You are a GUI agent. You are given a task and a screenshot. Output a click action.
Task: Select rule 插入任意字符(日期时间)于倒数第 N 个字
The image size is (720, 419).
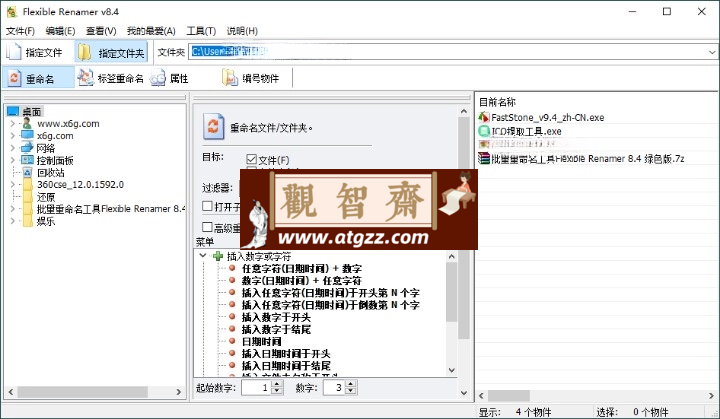click(331, 305)
